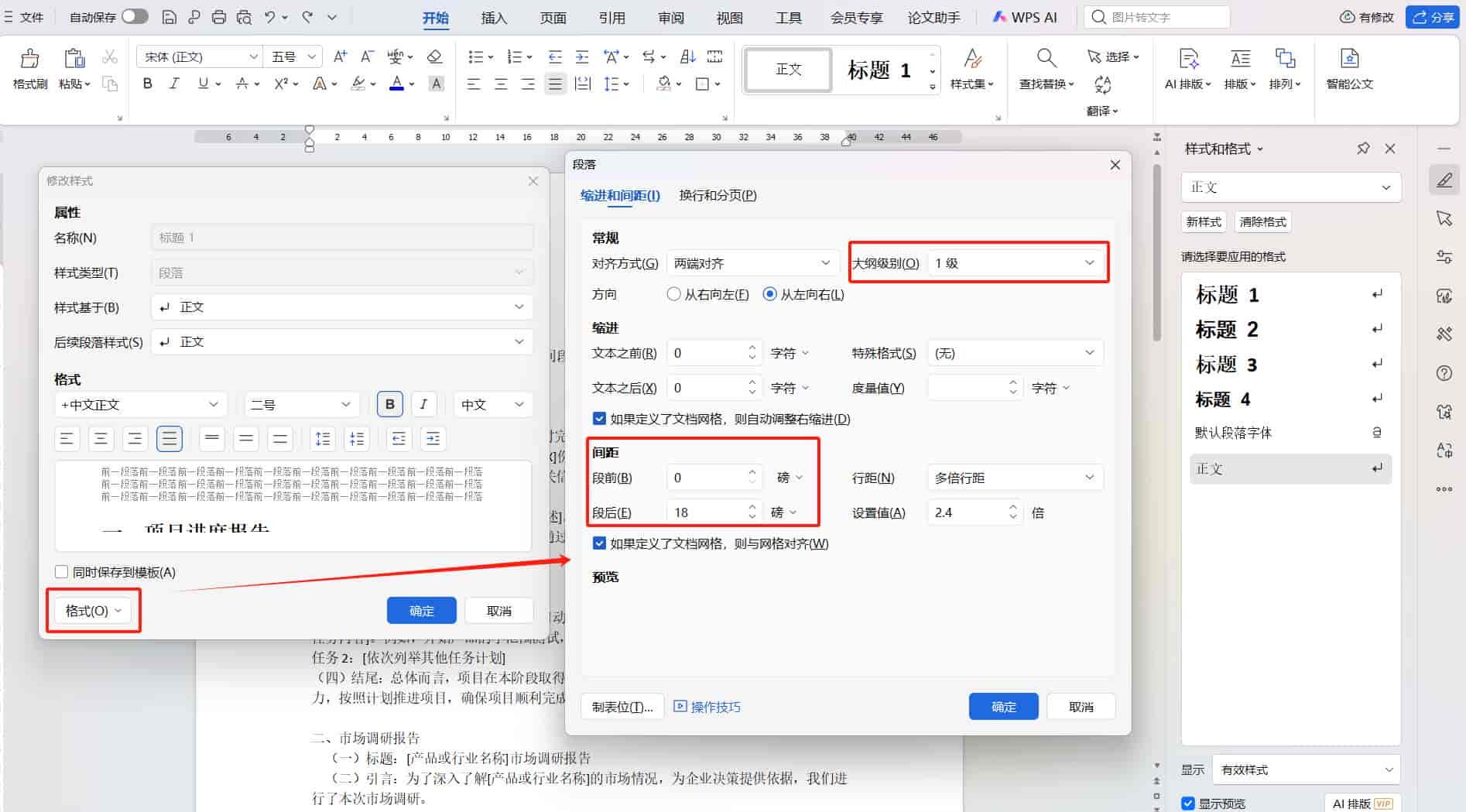Click the Paste (粘贴) clipboard icon
This screenshot has height=812, width=1466.
tap(74, 59)
